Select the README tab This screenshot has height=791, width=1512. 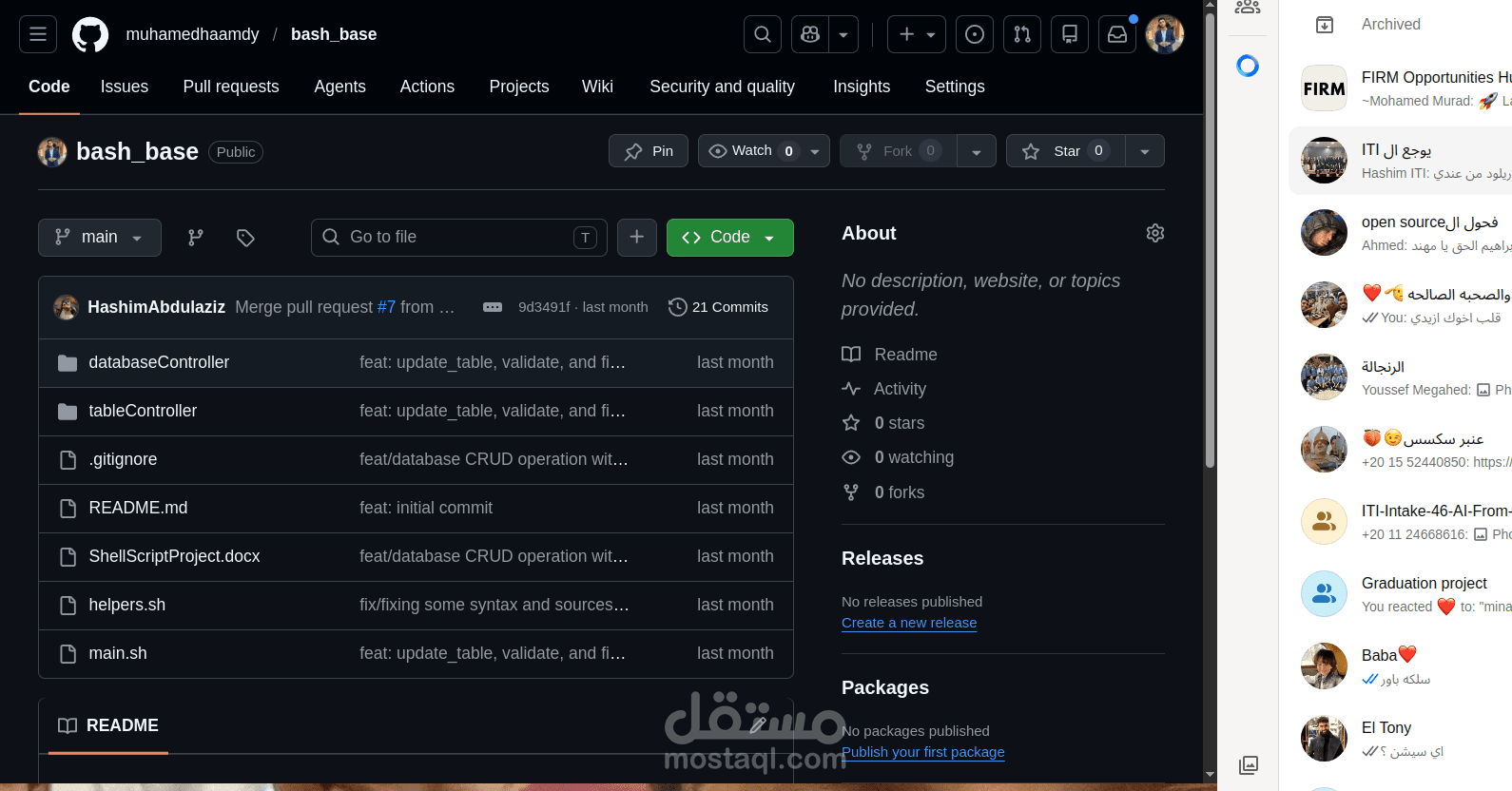(108, 725)
